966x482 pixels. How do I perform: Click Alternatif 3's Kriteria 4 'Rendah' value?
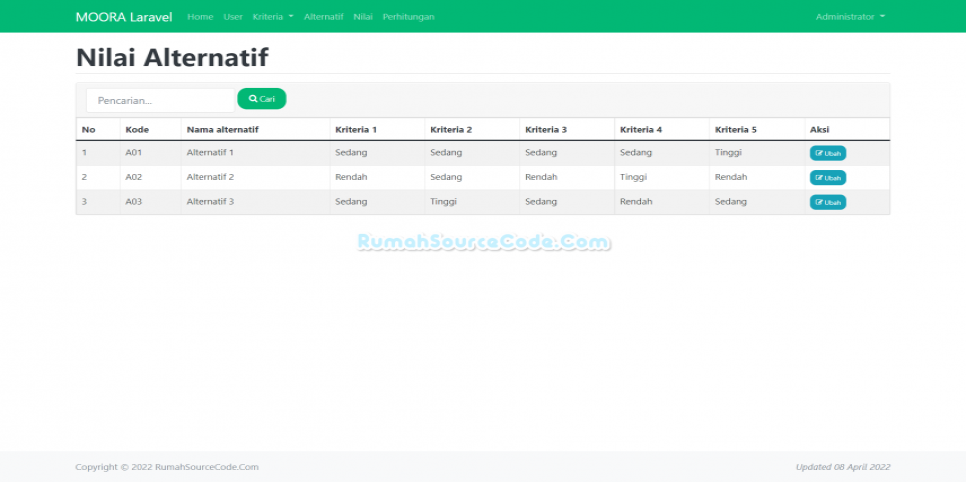click(x=636, y=202)
